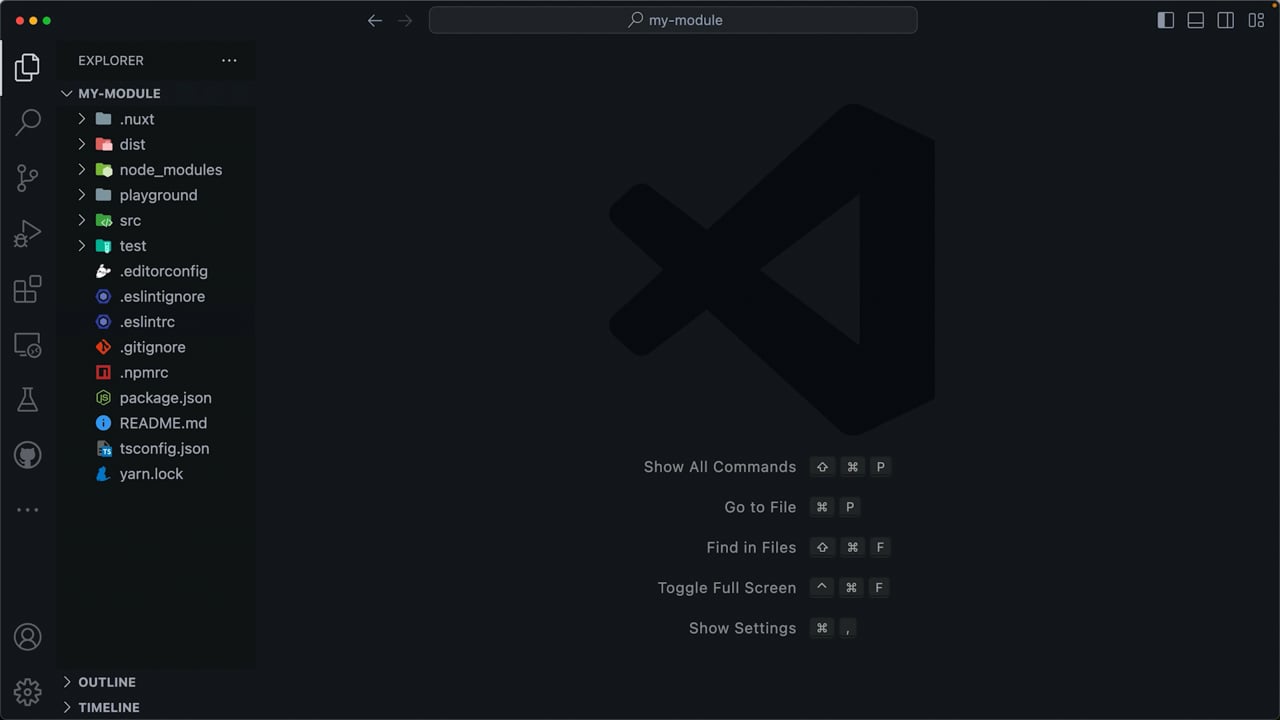Toggle the bottom panel

(x=1195, y=20)
